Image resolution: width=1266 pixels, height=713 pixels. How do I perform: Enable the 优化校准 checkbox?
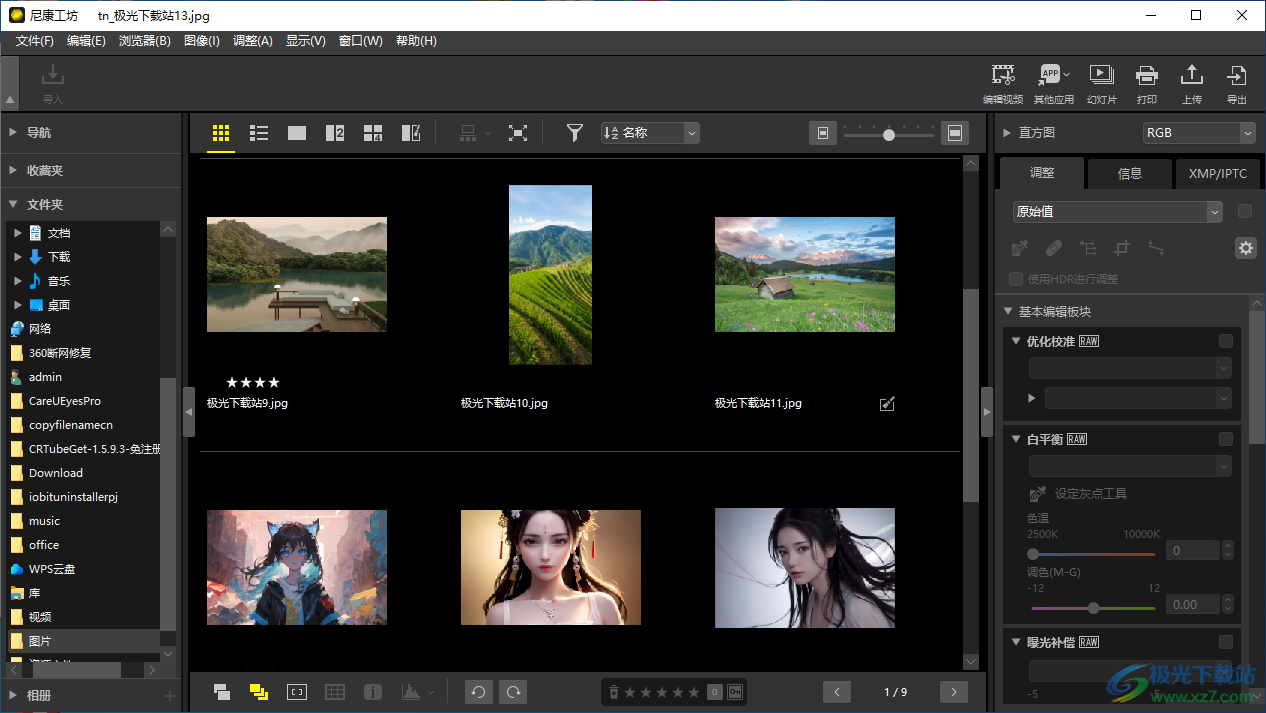[x=1226, y=341]
